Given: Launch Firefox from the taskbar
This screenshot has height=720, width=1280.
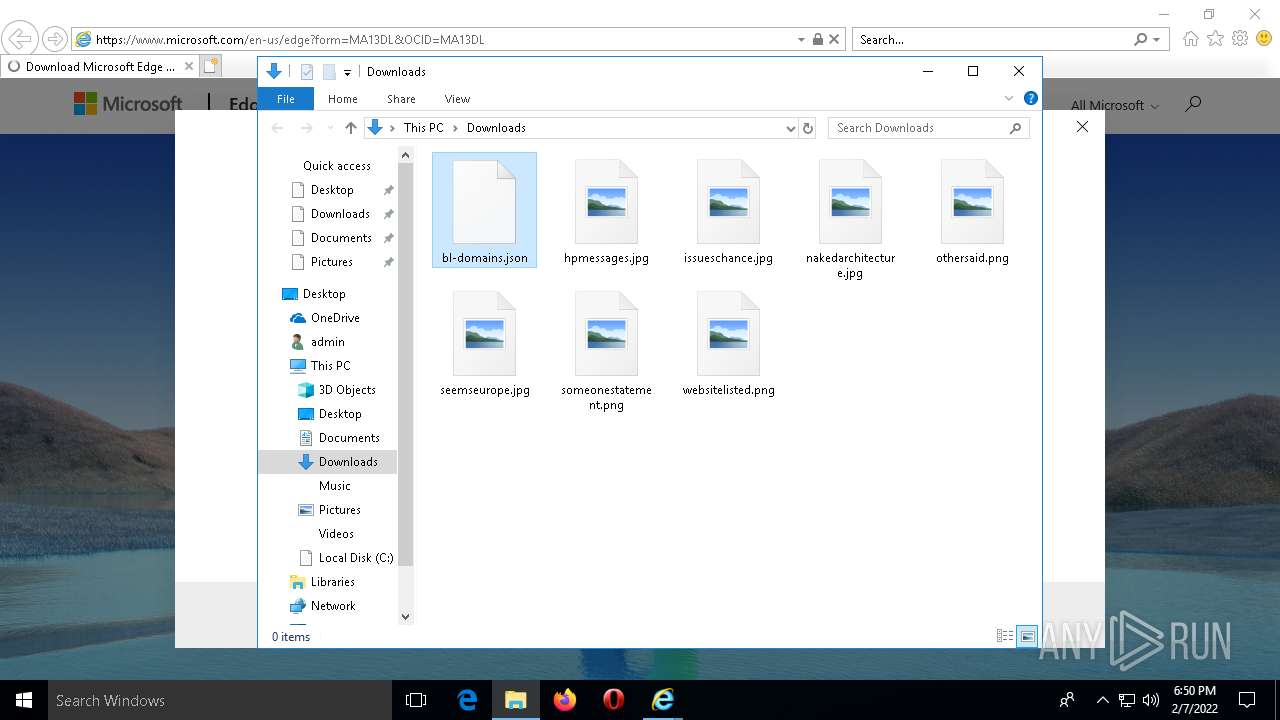Looking at the screenshot, I should pos(565,700).
